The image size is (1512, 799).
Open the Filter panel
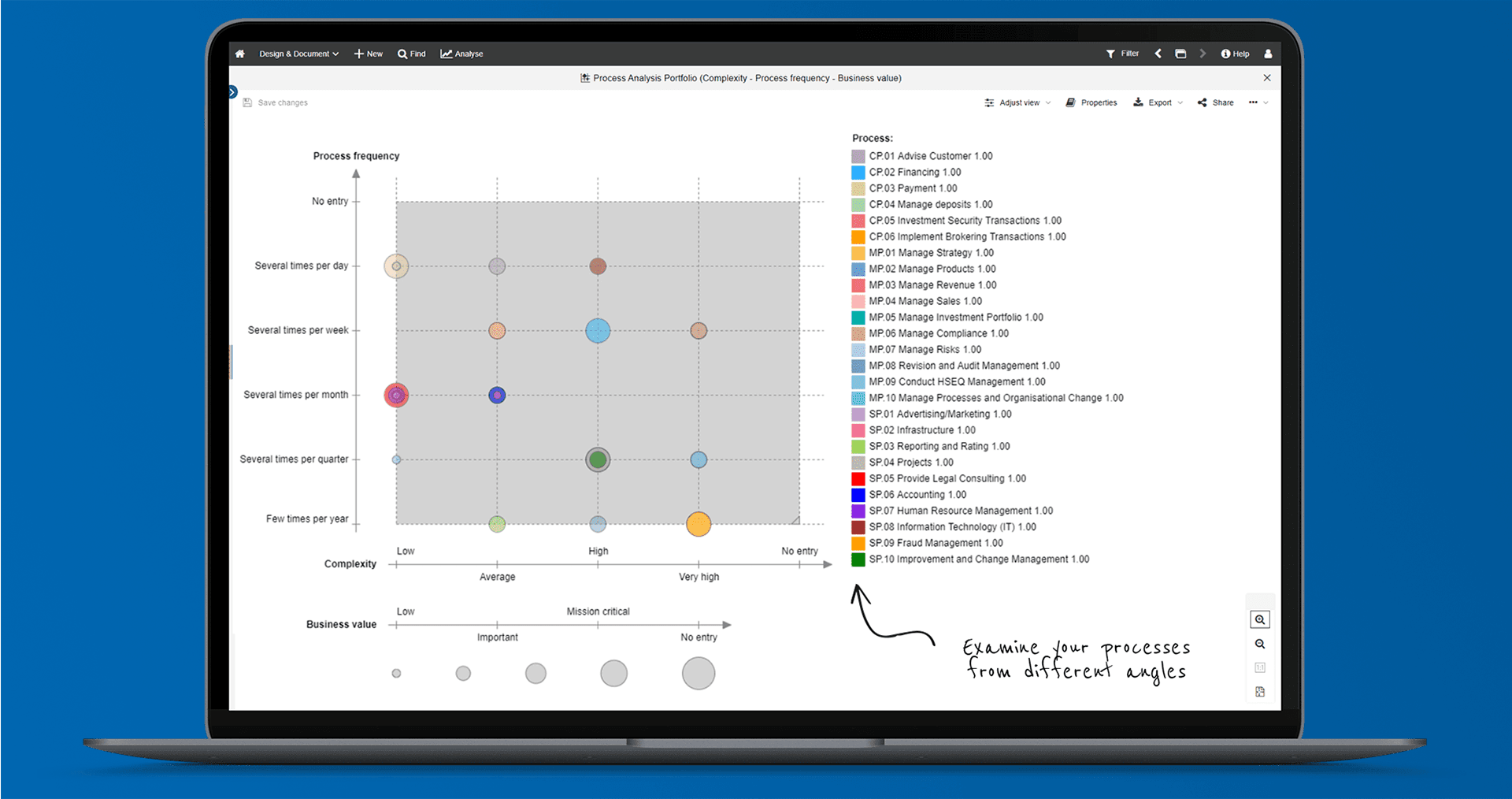(x=1122, y=54)
